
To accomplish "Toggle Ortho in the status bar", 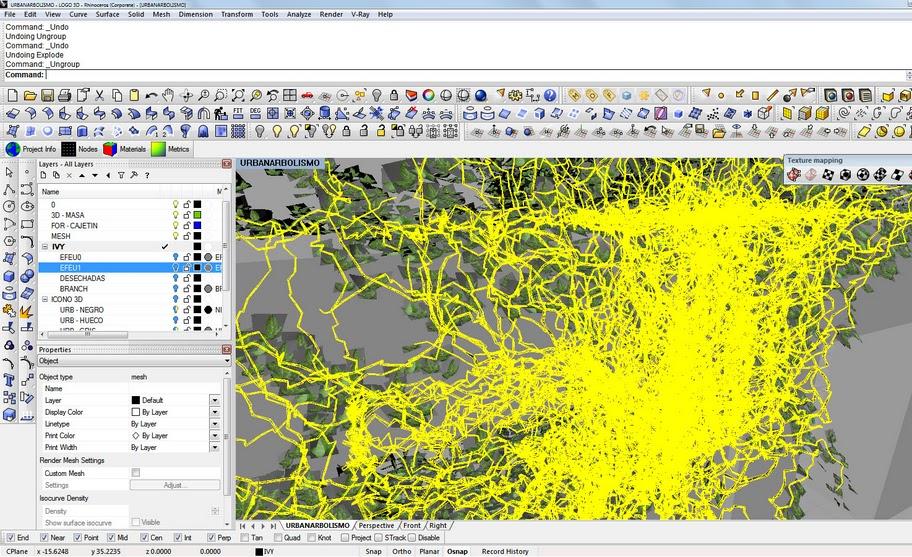I will point(401,551).
